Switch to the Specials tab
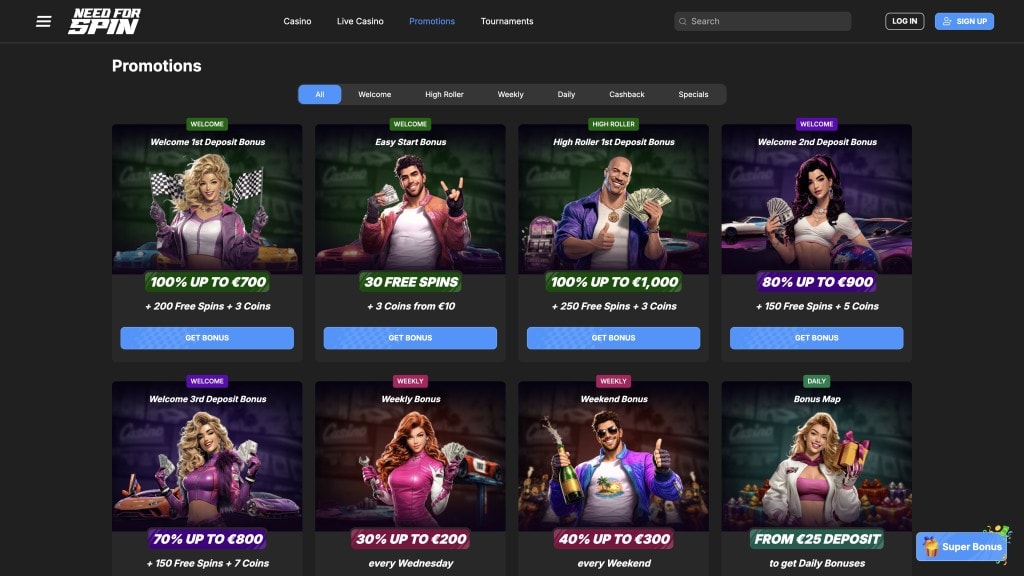The height and width of the screenshot is (576, 1024). pyautogui.click(x=694, y=94)
